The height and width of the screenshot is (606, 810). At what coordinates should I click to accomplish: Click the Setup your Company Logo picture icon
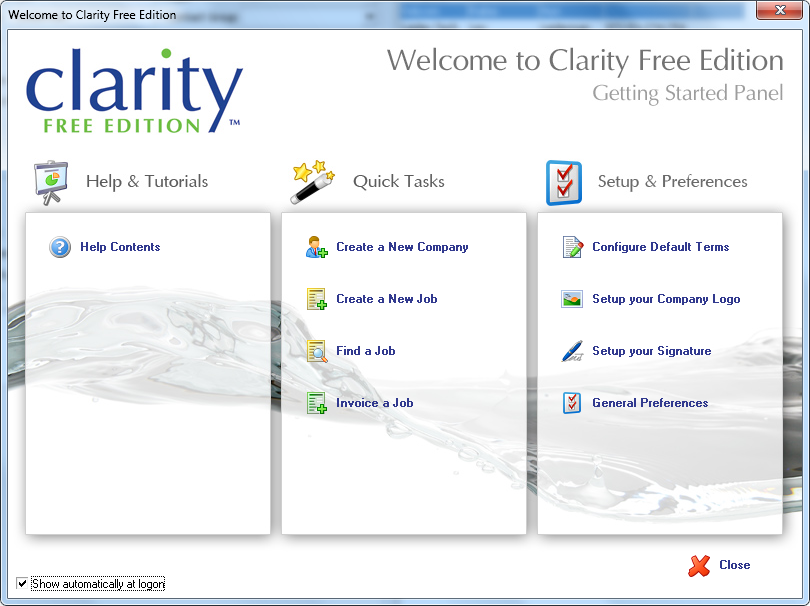[x=572, y=299]
